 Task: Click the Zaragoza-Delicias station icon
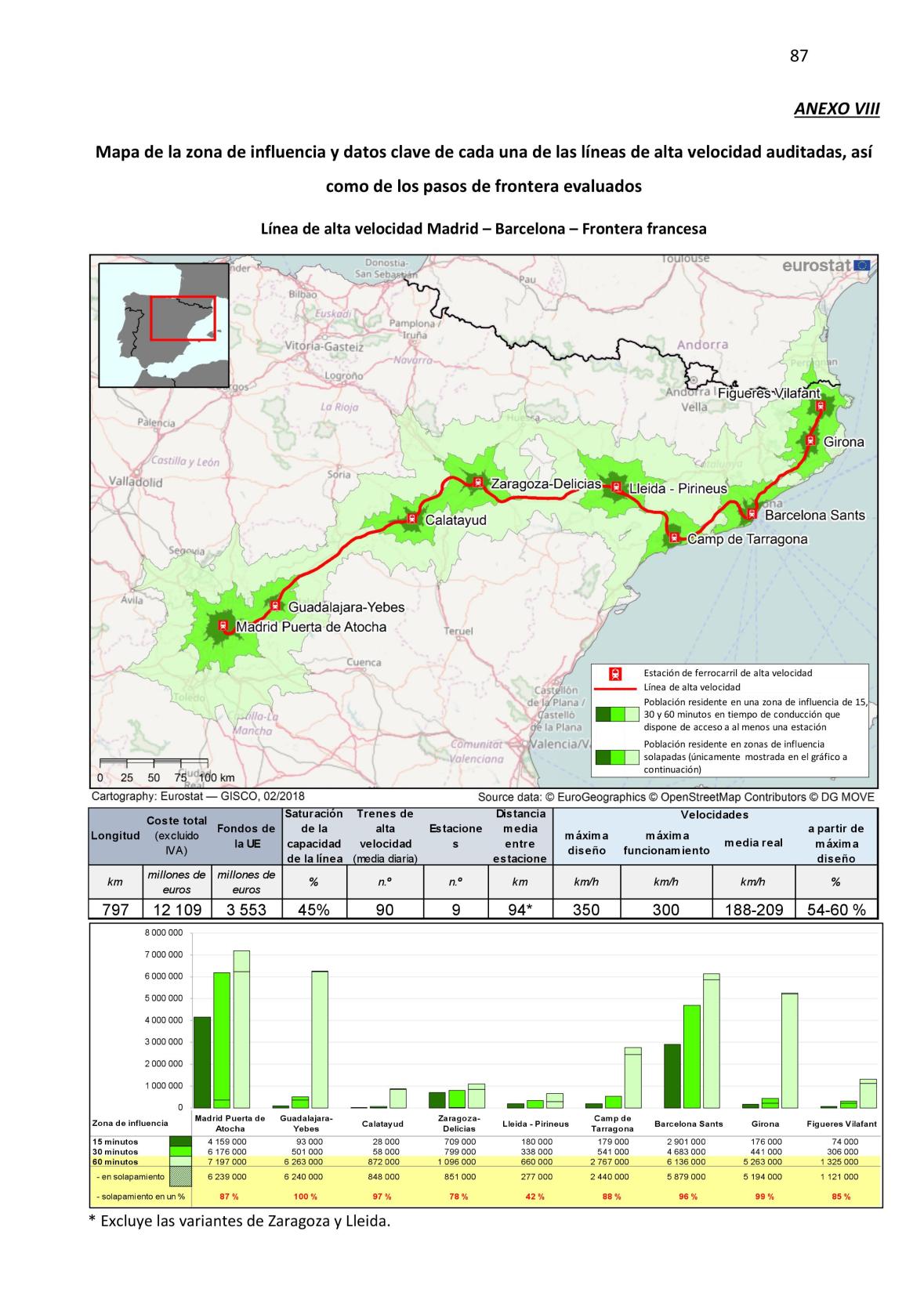(x=477, y=482)
